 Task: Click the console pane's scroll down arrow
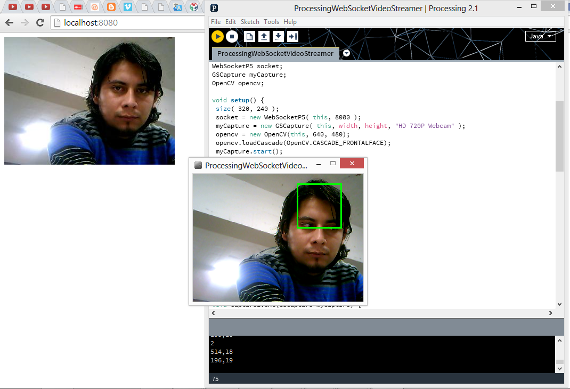(559, 369)
